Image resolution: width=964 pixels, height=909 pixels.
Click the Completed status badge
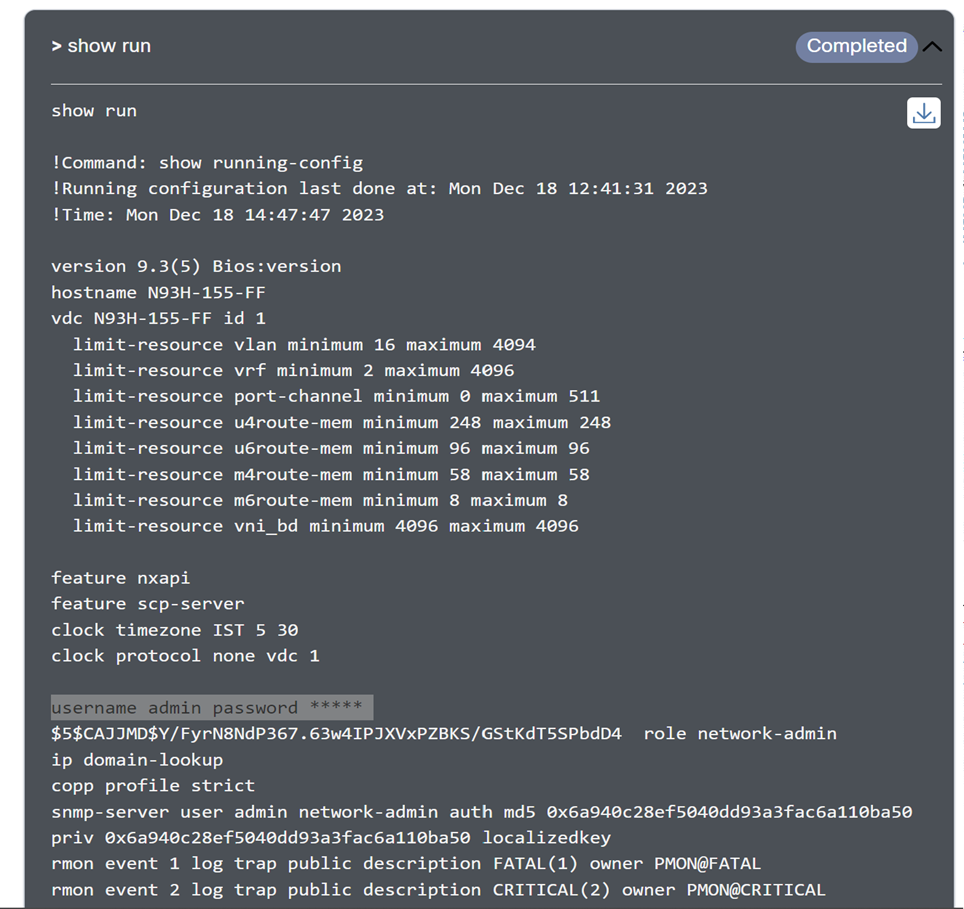856,46
